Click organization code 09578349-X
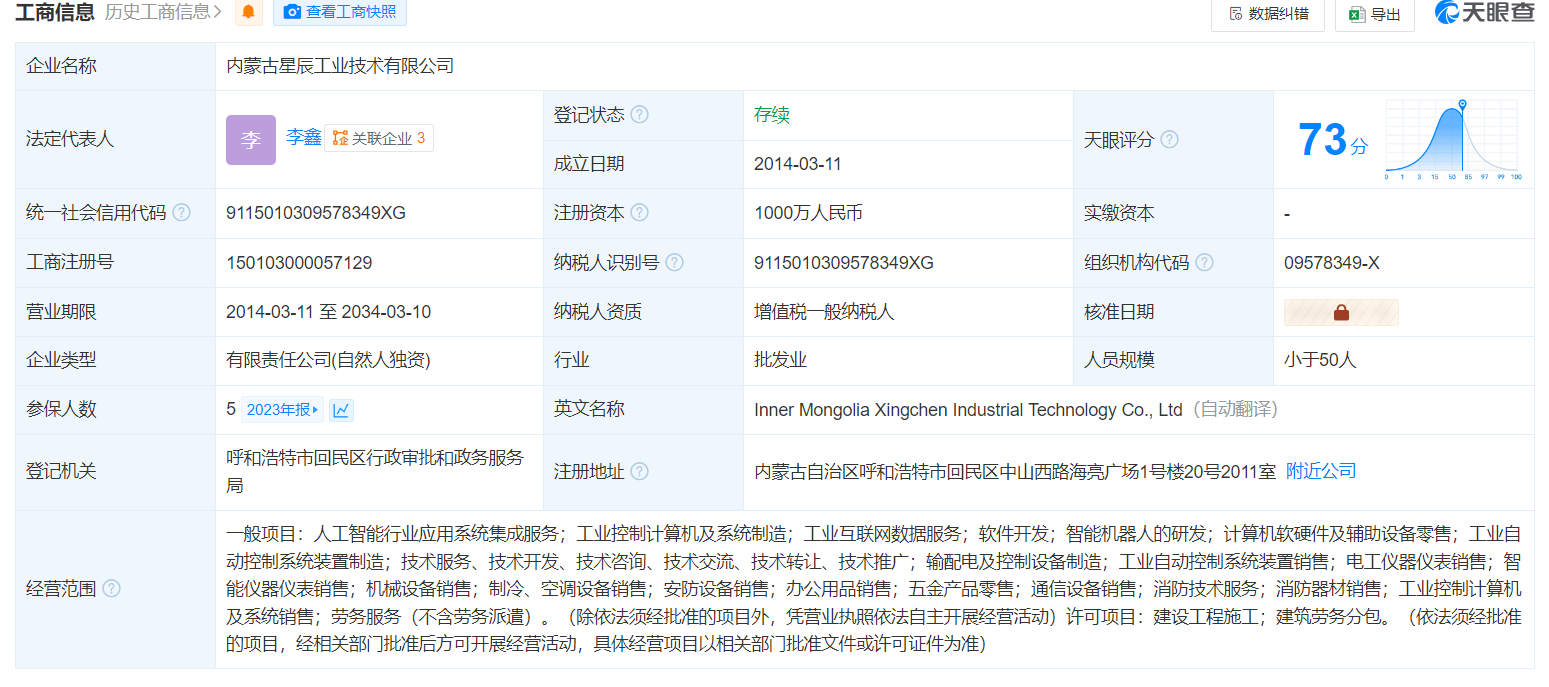 point(1332,263)
